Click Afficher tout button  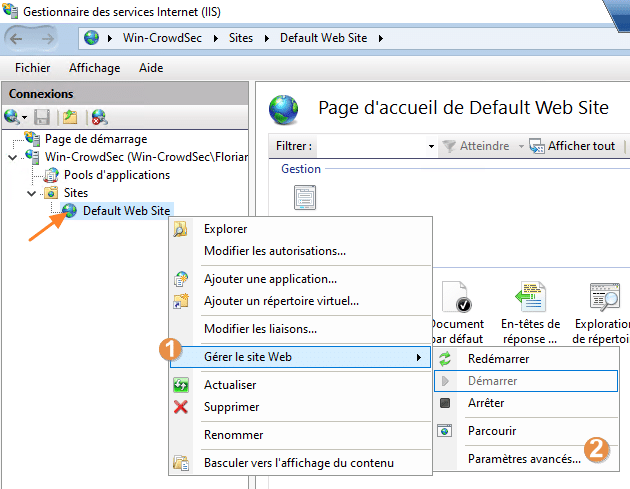pos(572,146)
